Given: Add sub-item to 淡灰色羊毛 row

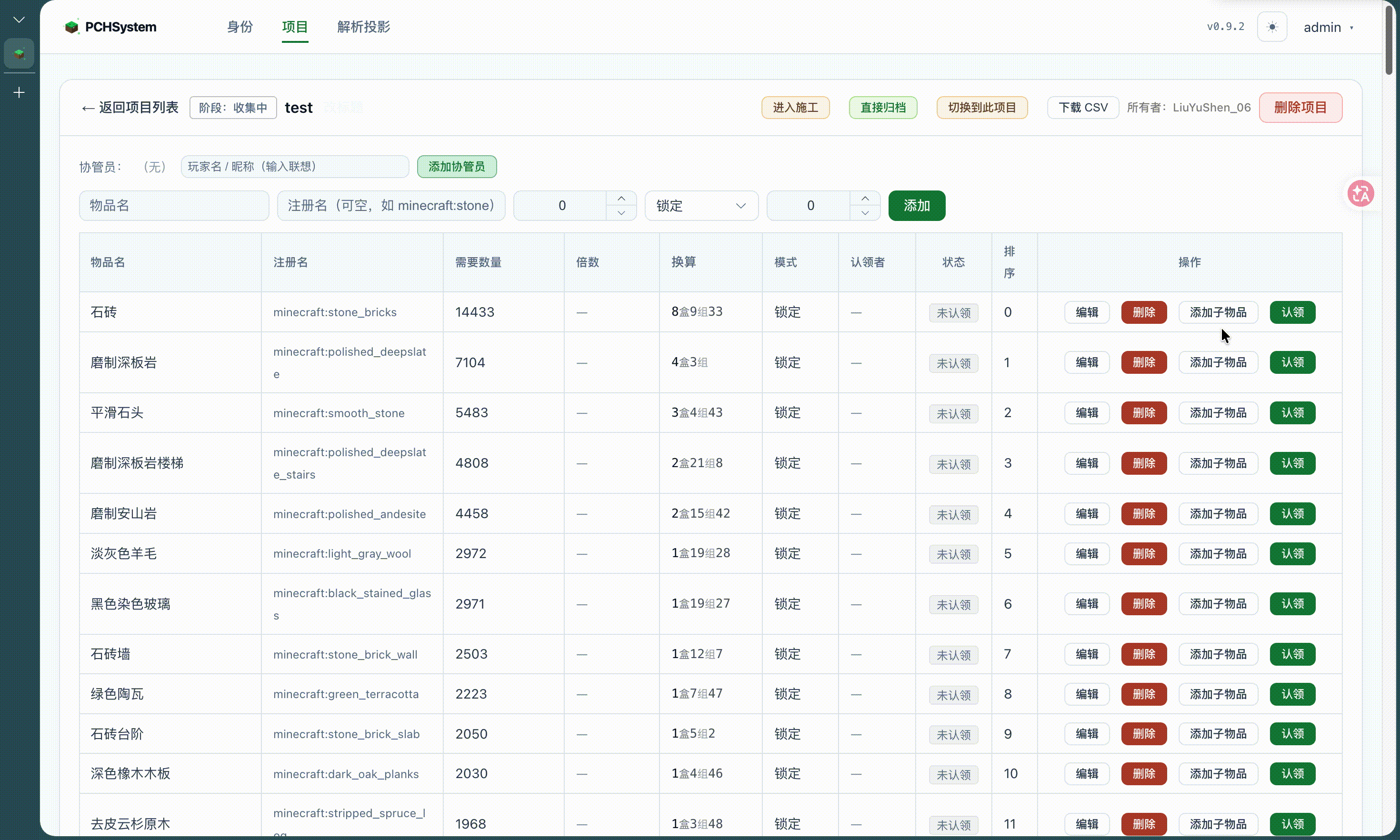Looking at the screenshot, I should click(1219, 554).
